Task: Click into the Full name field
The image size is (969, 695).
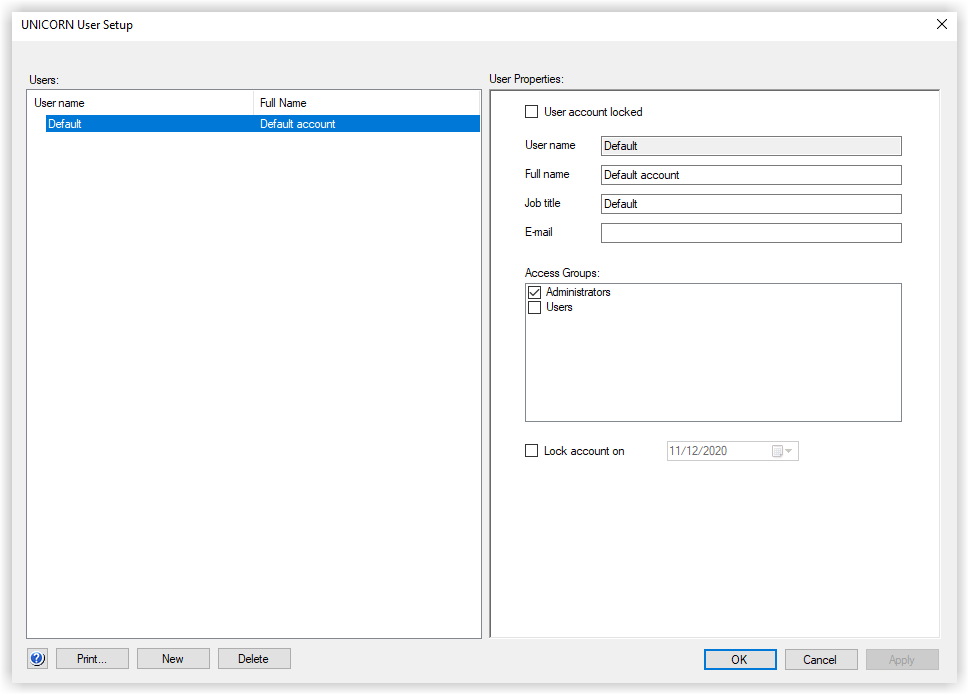Action: [x=751, y=175]
